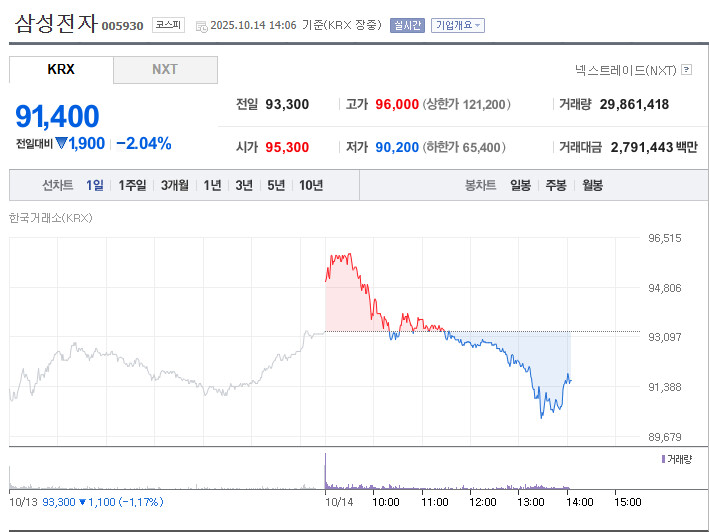Show the 일봉 daily candle chart
The height and width of the screenshot is (532, 709).
click(520, 185)
